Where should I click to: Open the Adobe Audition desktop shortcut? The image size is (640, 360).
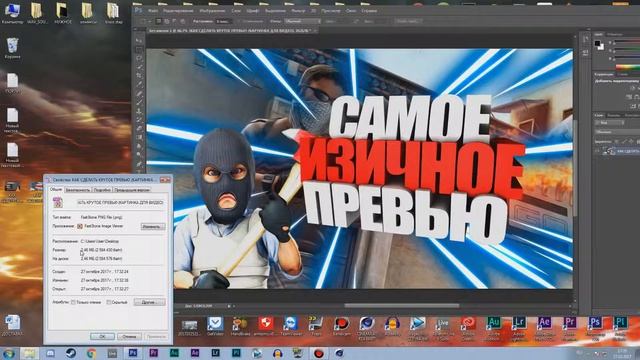click(493, 325)
